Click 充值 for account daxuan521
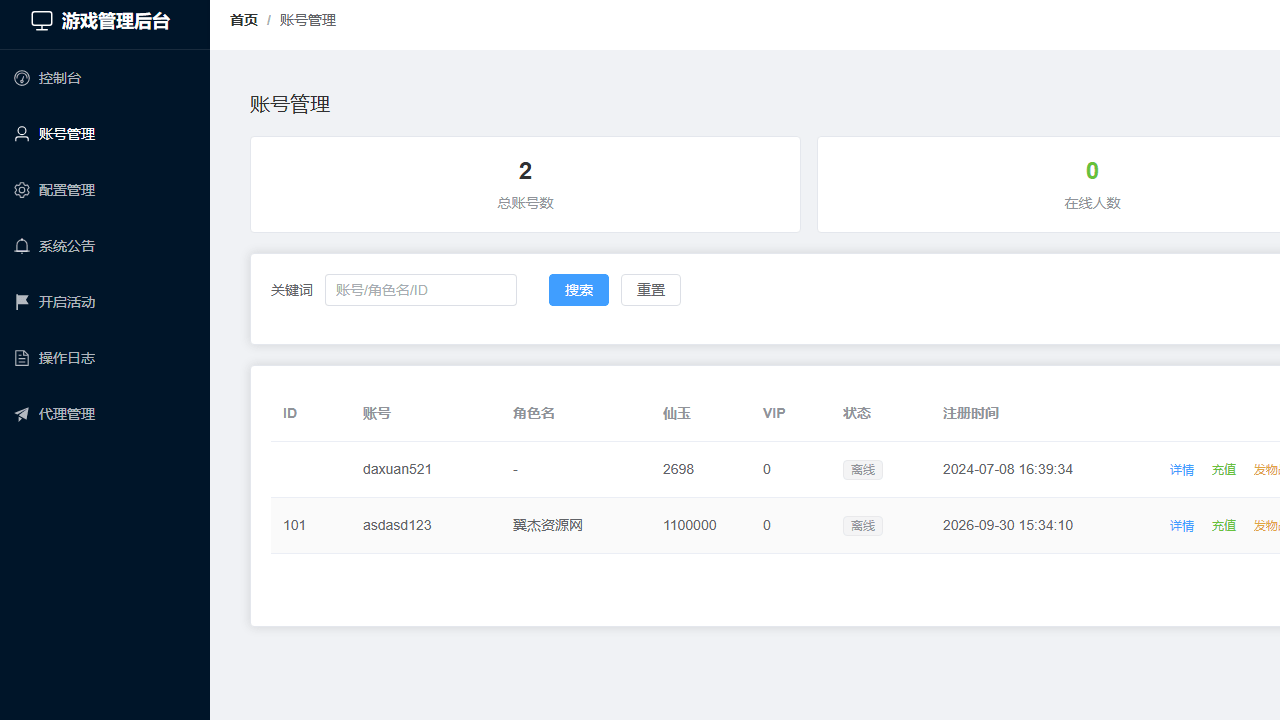This screenshot has width=1280, height=720. [x=1224, y=470]
